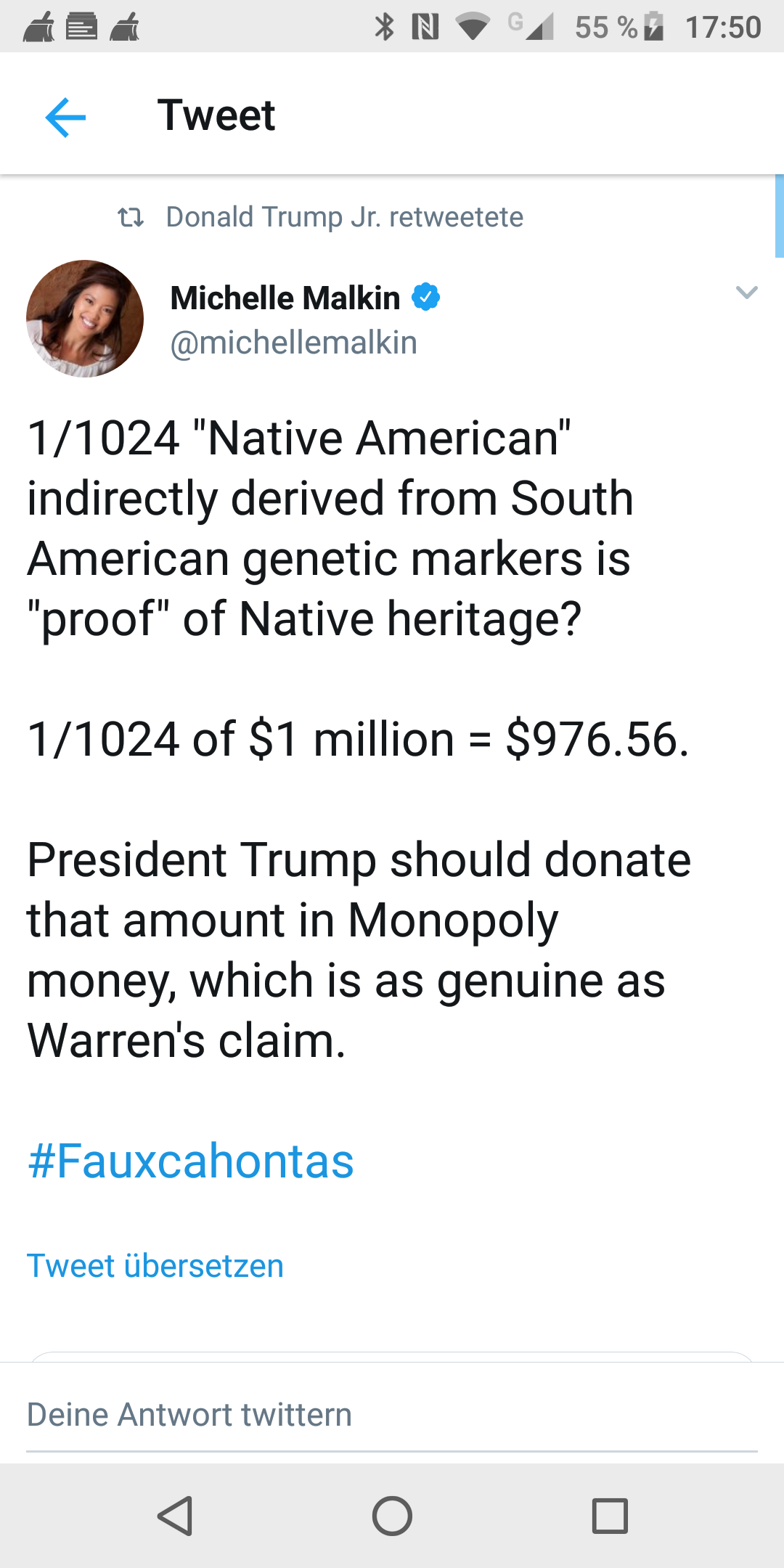Tap the Tweet header title
This screenshot has height=1568, width=784.
pyautogui.click(x=216, y=115)
